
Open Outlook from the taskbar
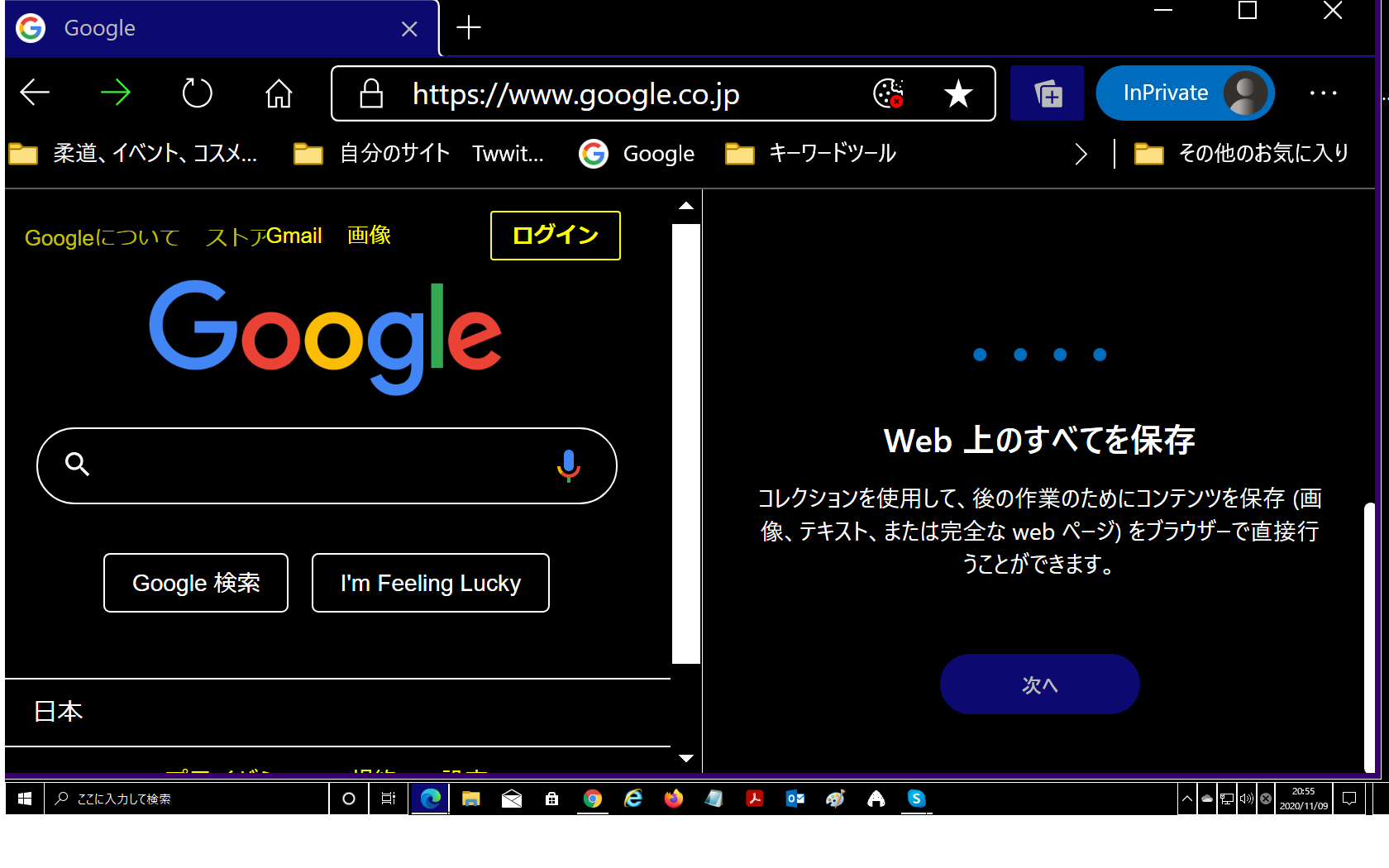pyautogui.click(x=795, y=799)
